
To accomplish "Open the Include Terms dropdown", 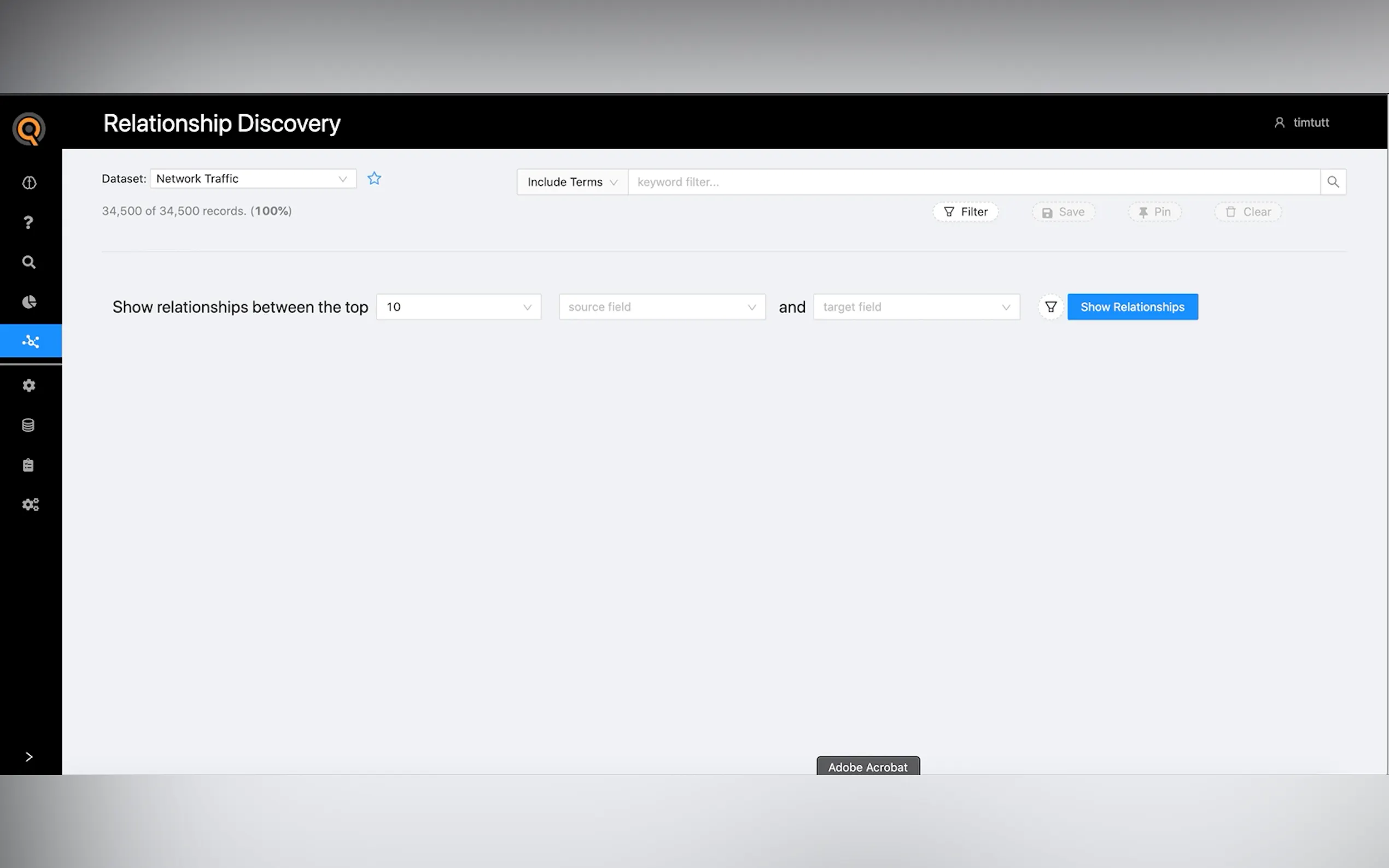I will [572, 182].
